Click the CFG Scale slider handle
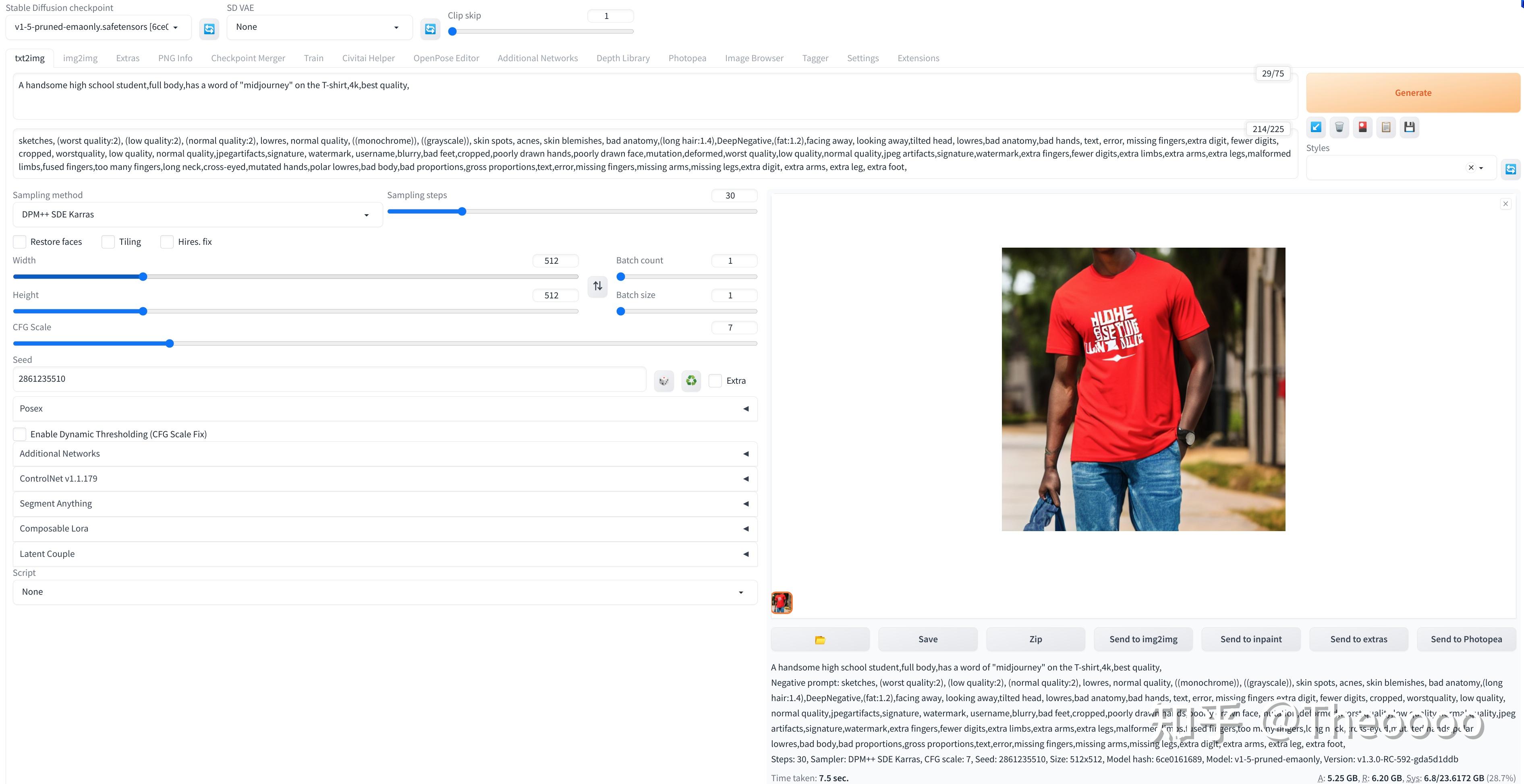The image size is (1524, 784). tap(170, 343)
